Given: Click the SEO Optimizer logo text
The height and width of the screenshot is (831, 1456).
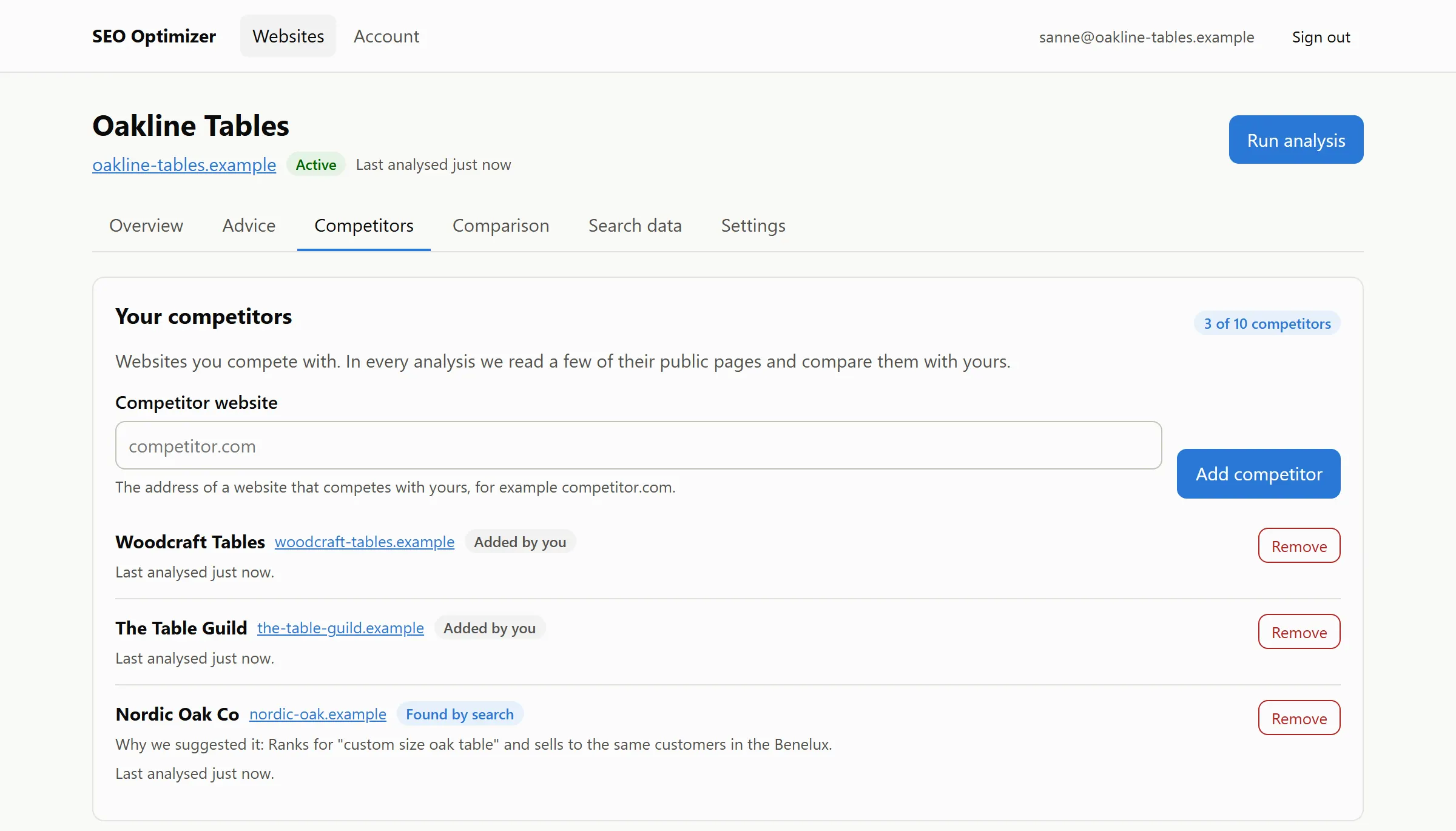Looking at the screenshot, I should pos(154,36).
